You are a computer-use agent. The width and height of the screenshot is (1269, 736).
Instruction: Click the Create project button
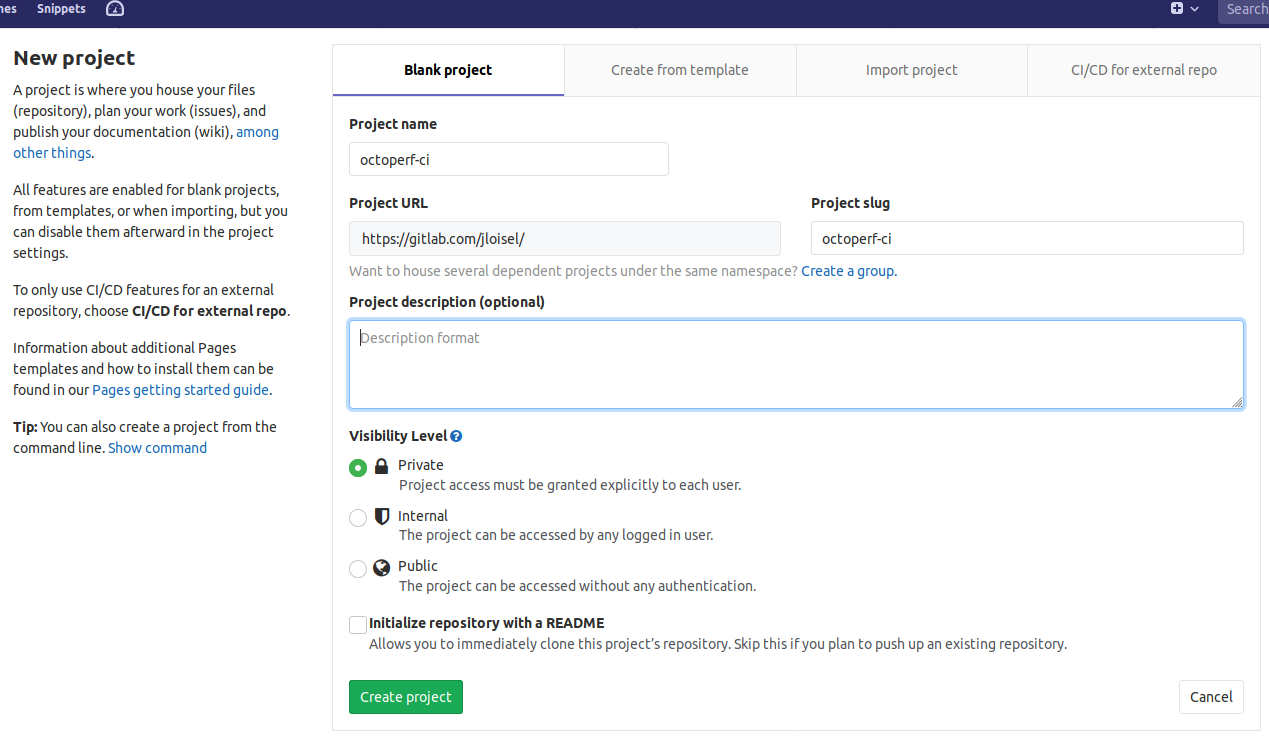pos(405,697)
